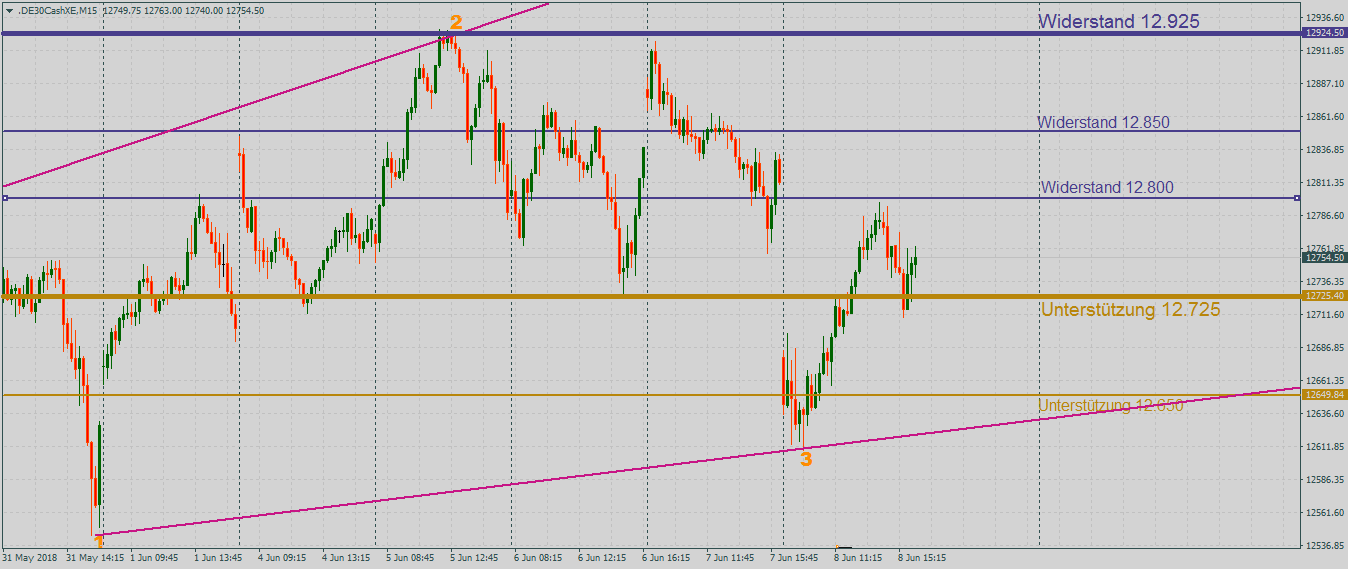This screenshot has width=1348, height=569.
Task: Select the Unterstützung 12.650 label
Action: (1111, 405)
